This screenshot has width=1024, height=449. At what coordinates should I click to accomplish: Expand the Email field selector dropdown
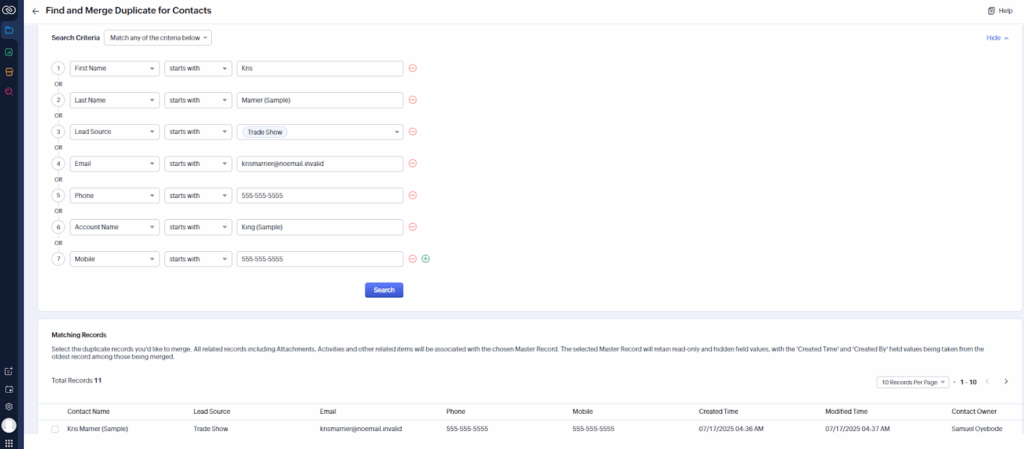[x=114, y=164]
